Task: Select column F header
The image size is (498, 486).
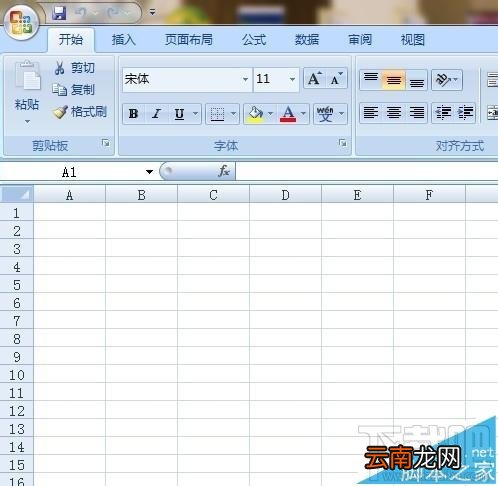Action: pos(429,195)
